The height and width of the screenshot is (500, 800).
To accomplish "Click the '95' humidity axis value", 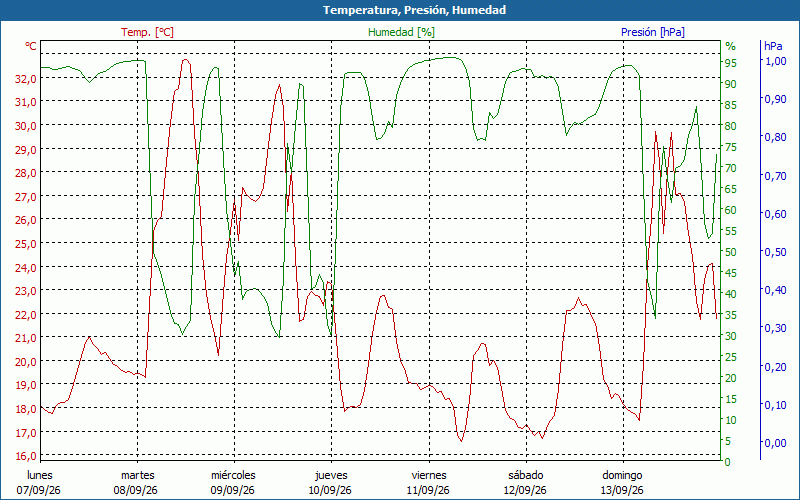I will pos(731,63).
